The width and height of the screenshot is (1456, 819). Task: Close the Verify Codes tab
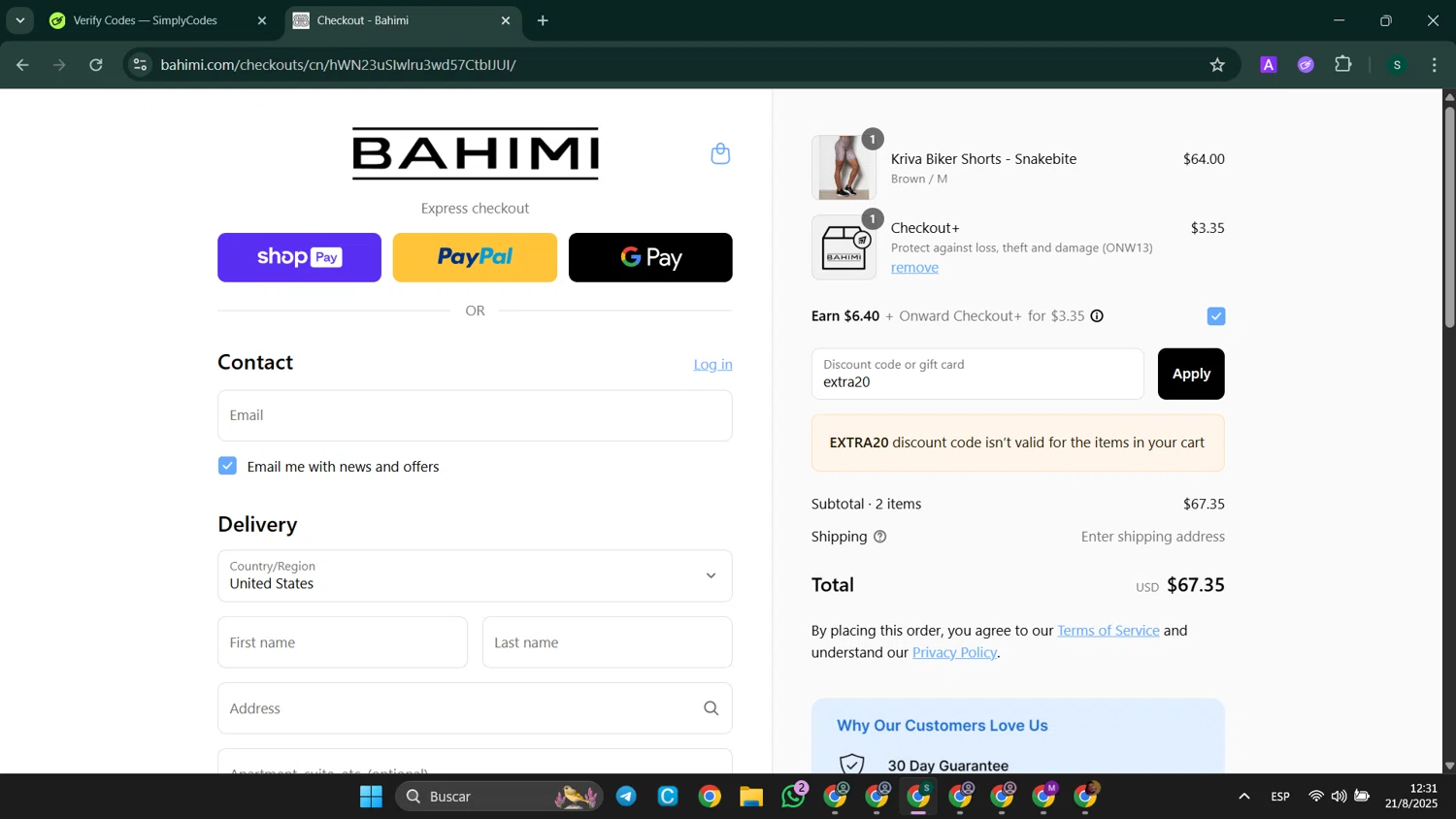click(262, 20)
